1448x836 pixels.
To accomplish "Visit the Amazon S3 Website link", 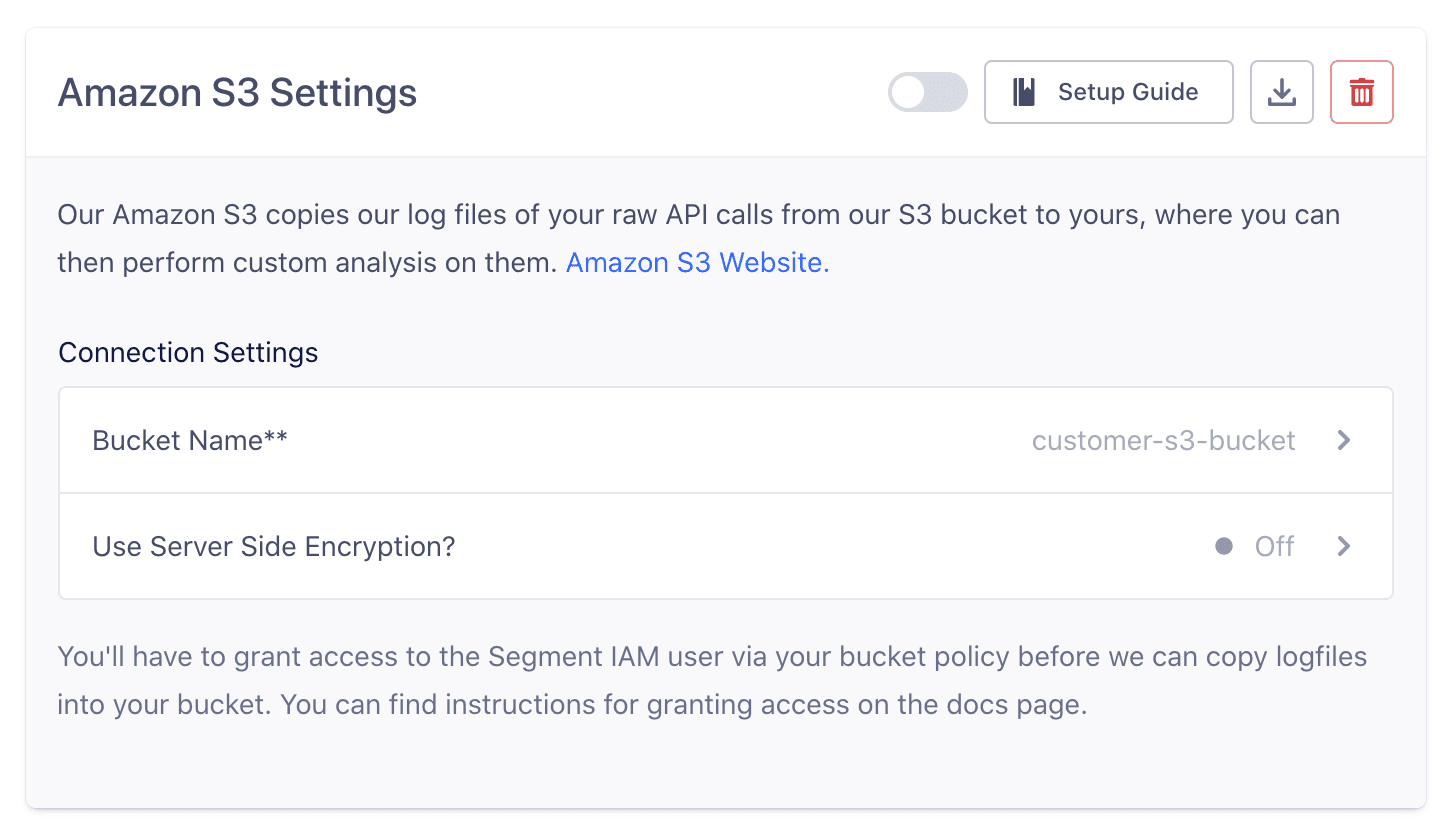I will coord(696,262).
